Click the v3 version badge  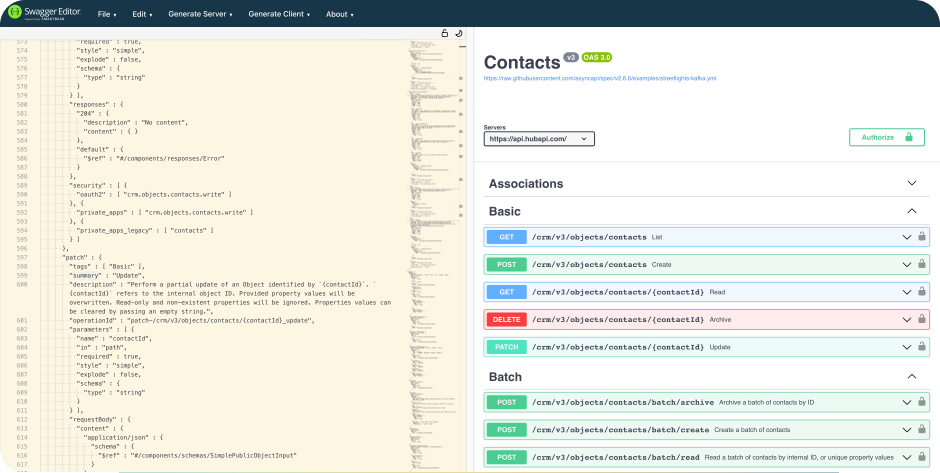click(571, 58)
